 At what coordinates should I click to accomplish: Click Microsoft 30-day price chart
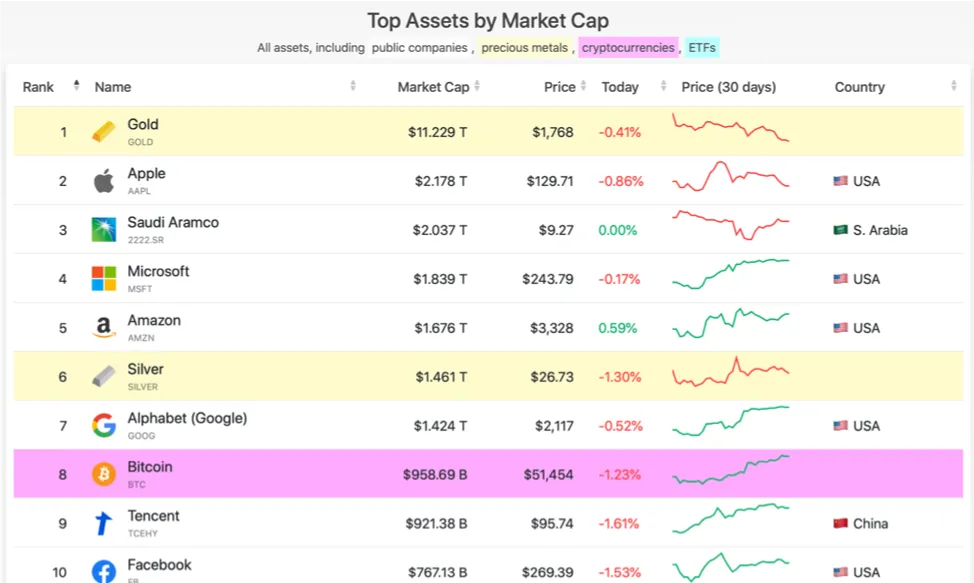coord(730,274)
